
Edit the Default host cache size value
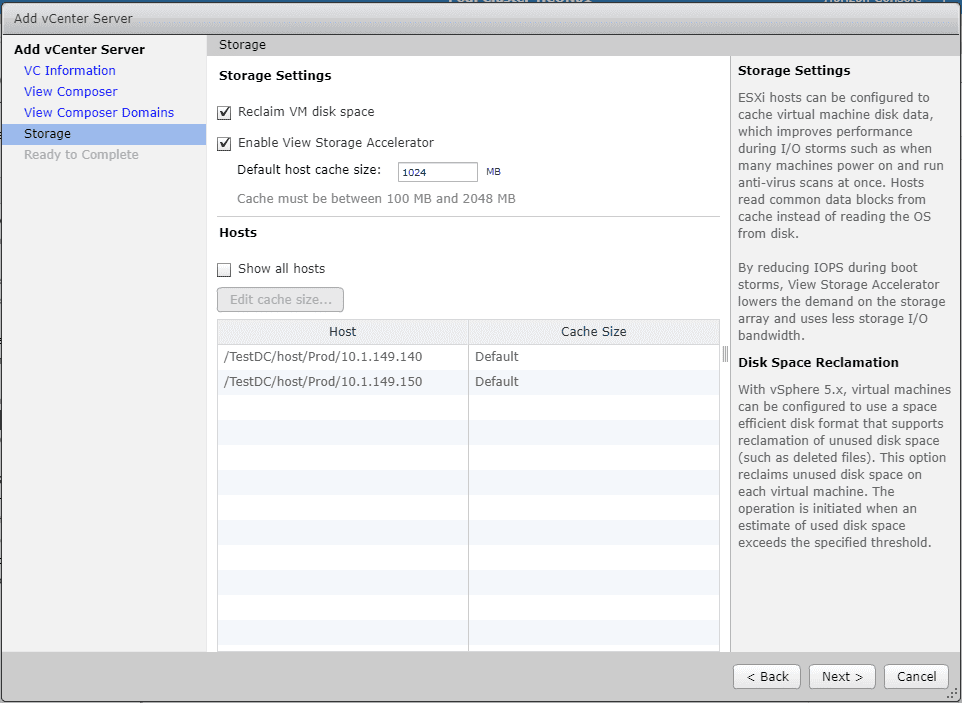437,171
